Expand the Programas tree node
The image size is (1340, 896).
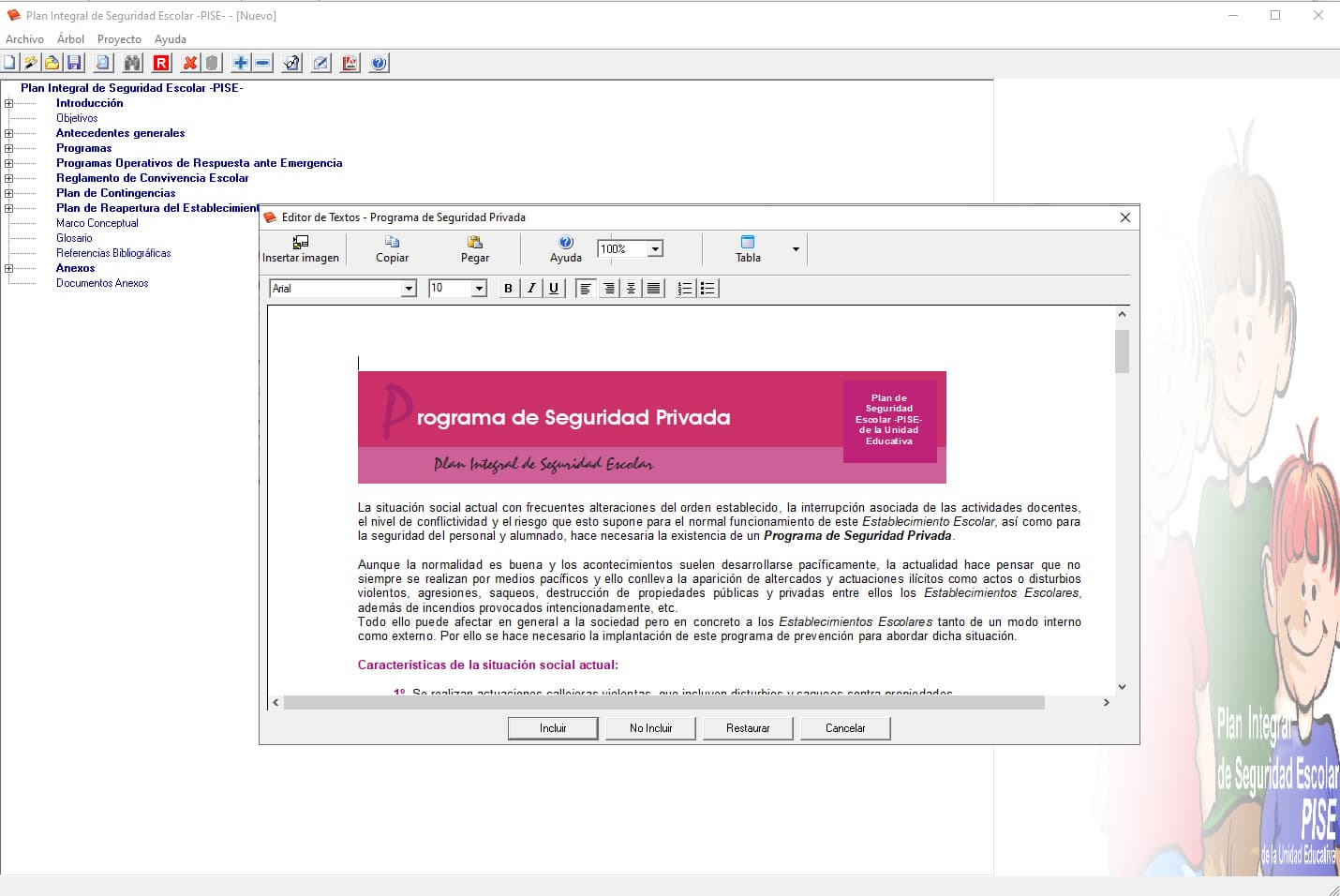pyautogui.click(x=8, y=148)
